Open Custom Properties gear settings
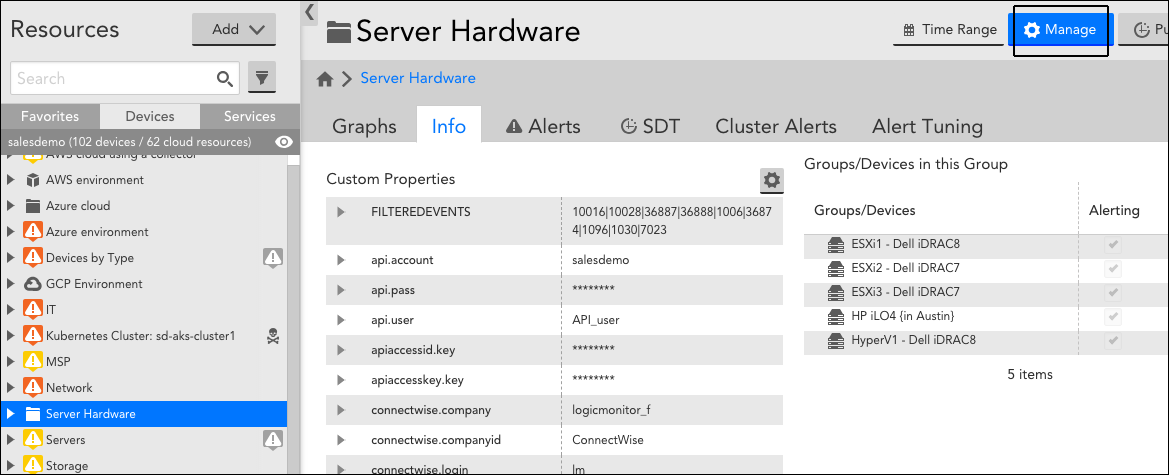The image size is (1169, 475). (772, 180)
